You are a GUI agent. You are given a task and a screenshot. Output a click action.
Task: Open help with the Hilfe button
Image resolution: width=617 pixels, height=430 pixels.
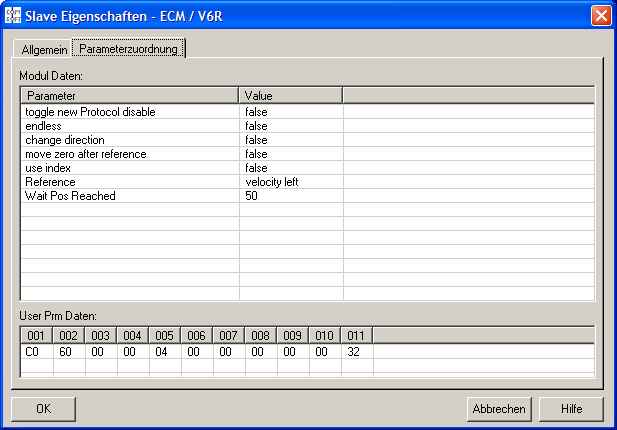coord(571,409)
